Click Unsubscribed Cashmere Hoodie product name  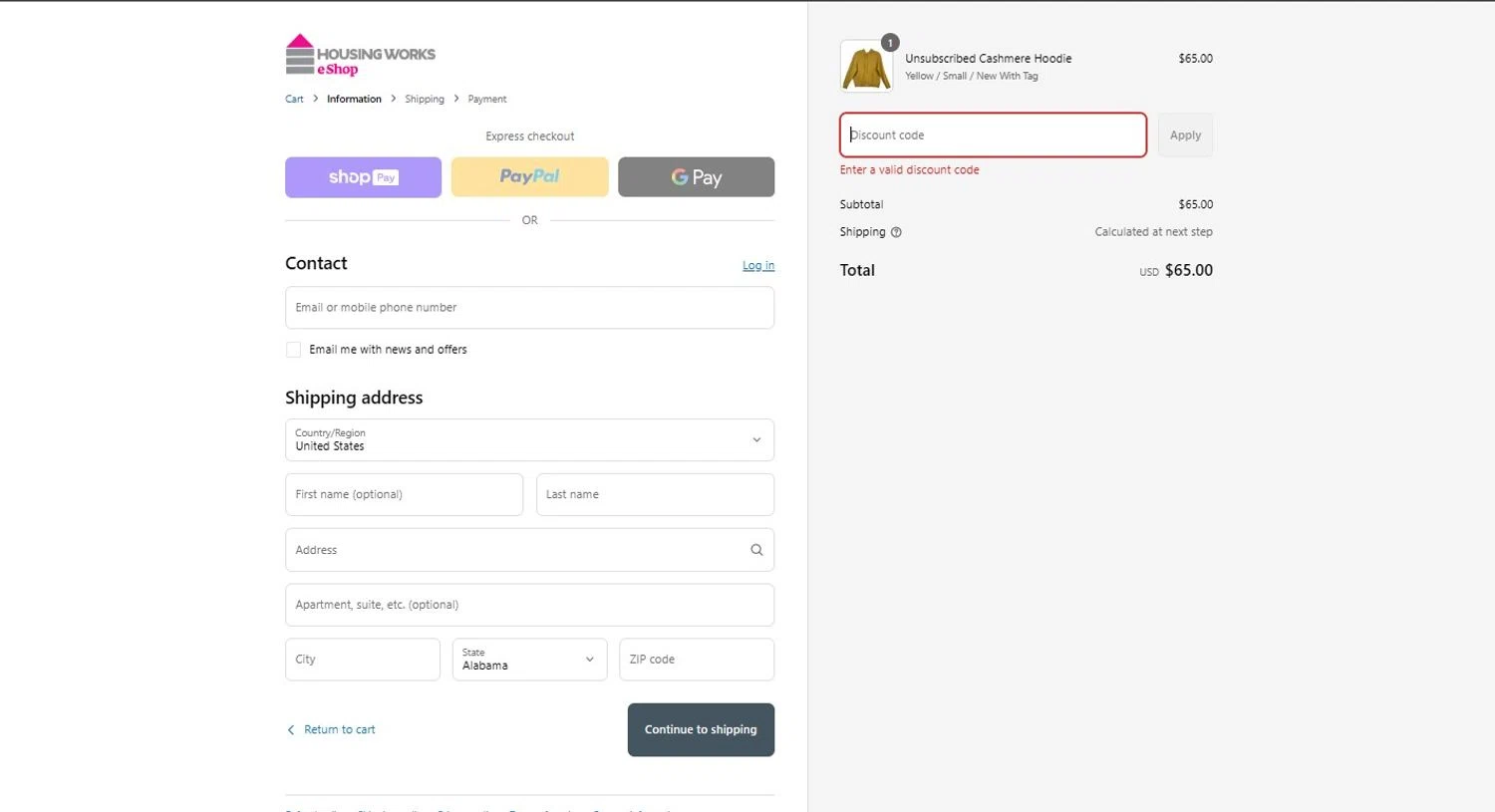pyautogui.click(x=988, y=59)
